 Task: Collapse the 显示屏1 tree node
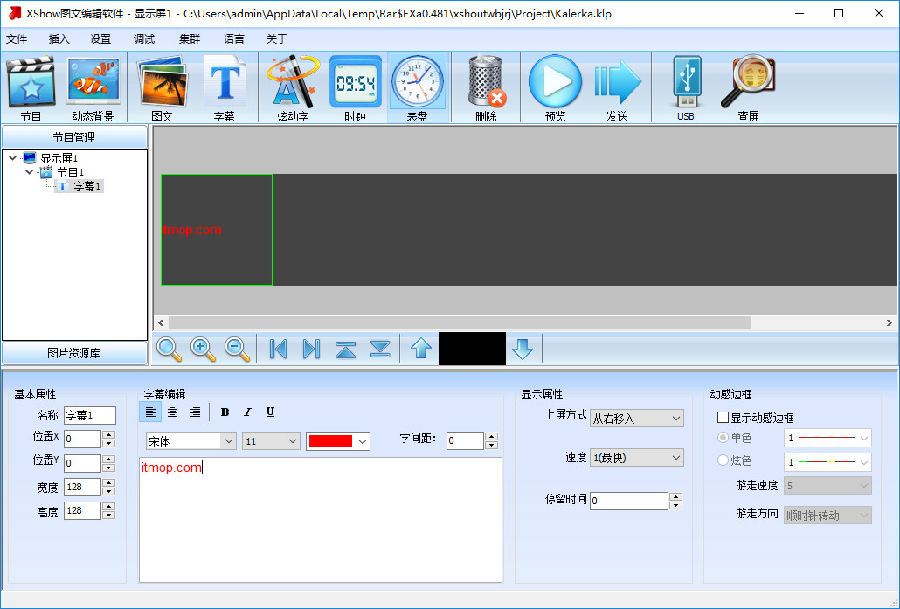[x=12, y=158]
